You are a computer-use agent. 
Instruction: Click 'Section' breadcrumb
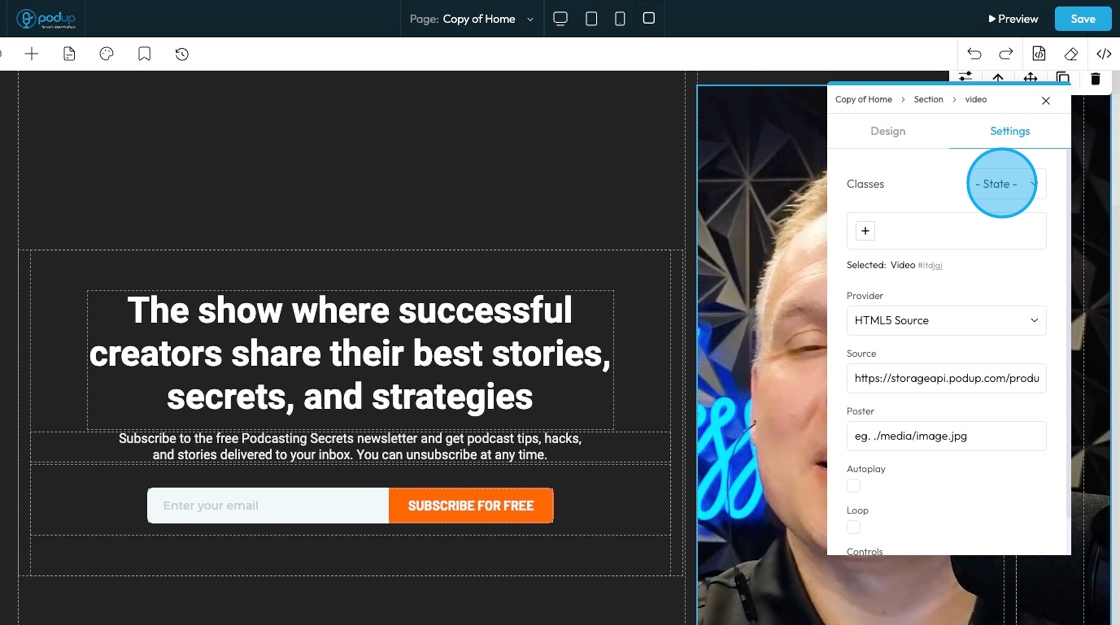pyautogui.click(x=929, y=99)
